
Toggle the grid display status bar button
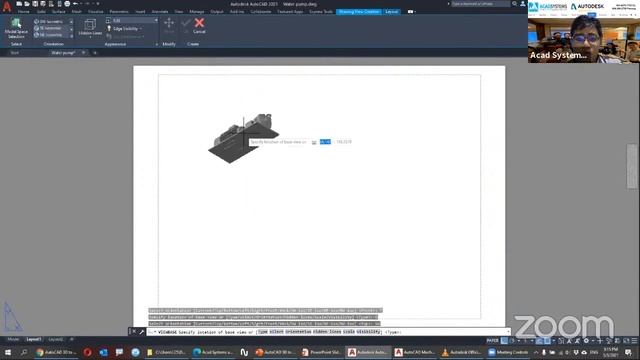point(504,340)
